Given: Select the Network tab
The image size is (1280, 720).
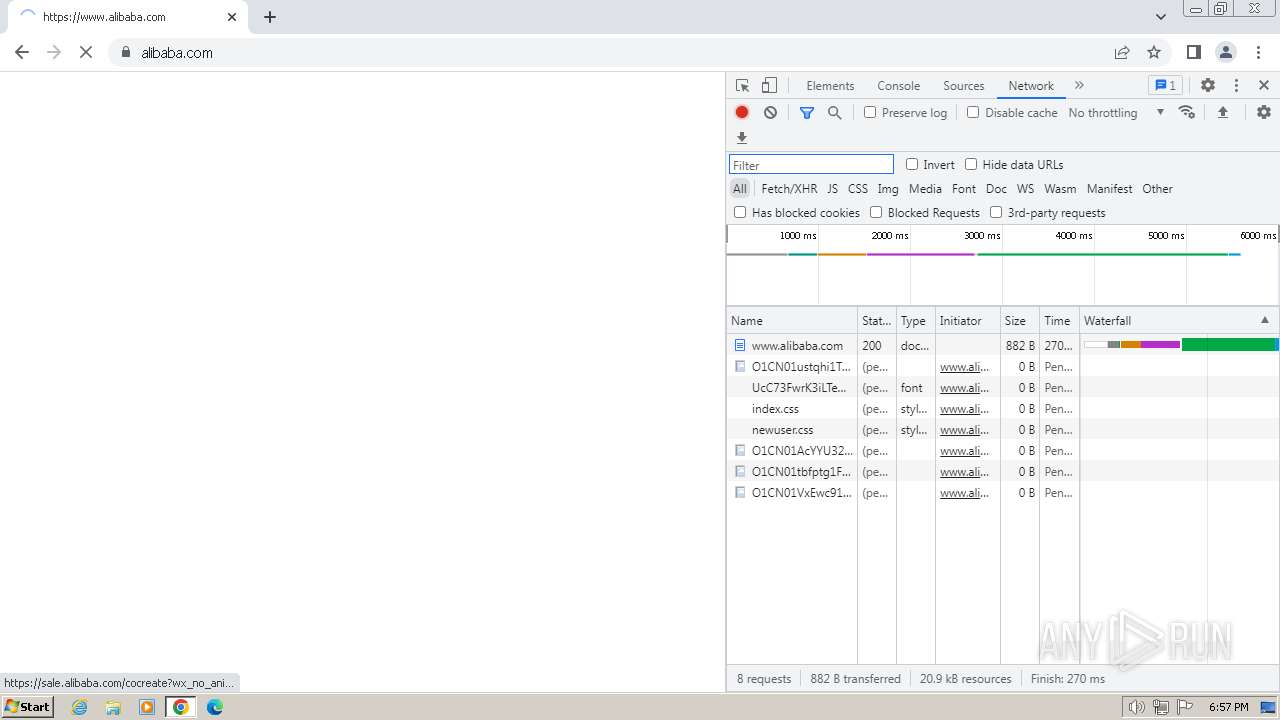Looking at the screenshot, I should 1031,86.
